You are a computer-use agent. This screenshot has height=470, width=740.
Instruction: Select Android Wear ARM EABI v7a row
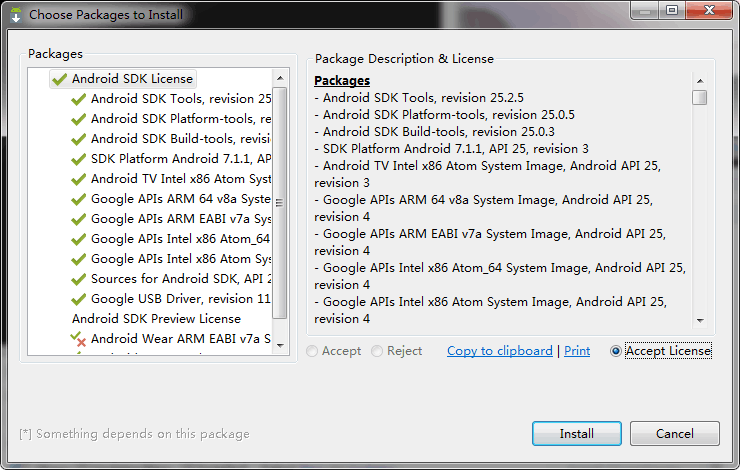171,339
